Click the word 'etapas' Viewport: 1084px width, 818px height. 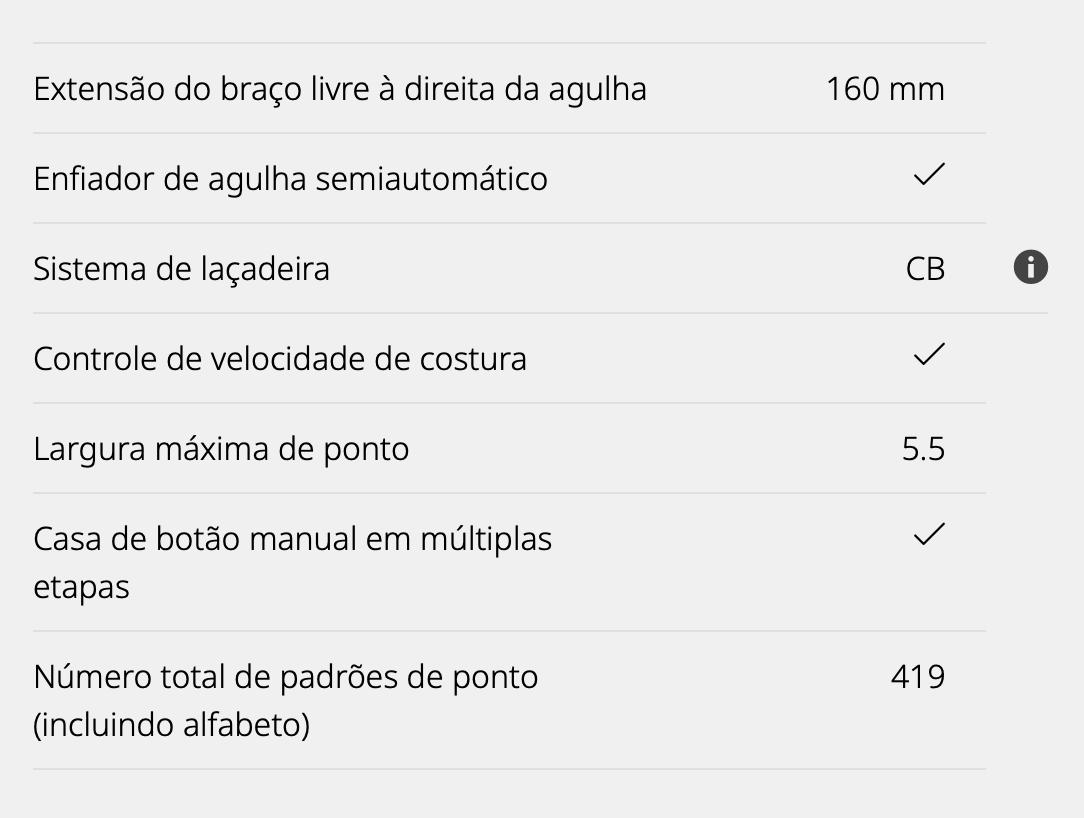coord(82,588)
